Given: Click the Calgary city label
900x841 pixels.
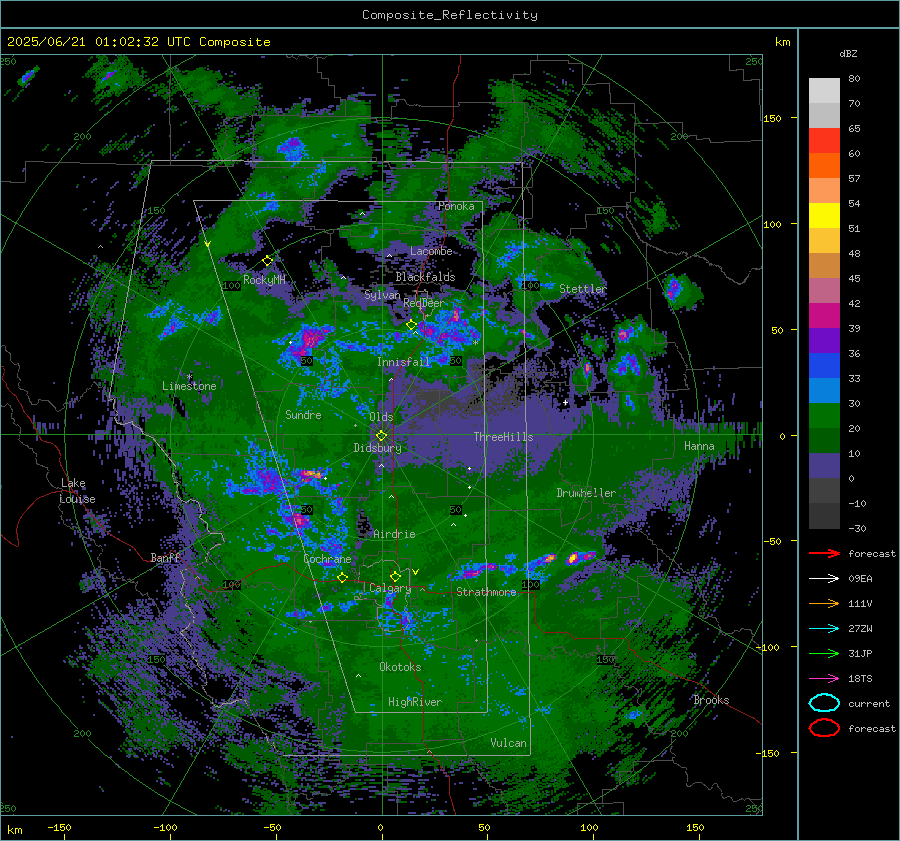Looking at the screenshot, I should [390, 588].
